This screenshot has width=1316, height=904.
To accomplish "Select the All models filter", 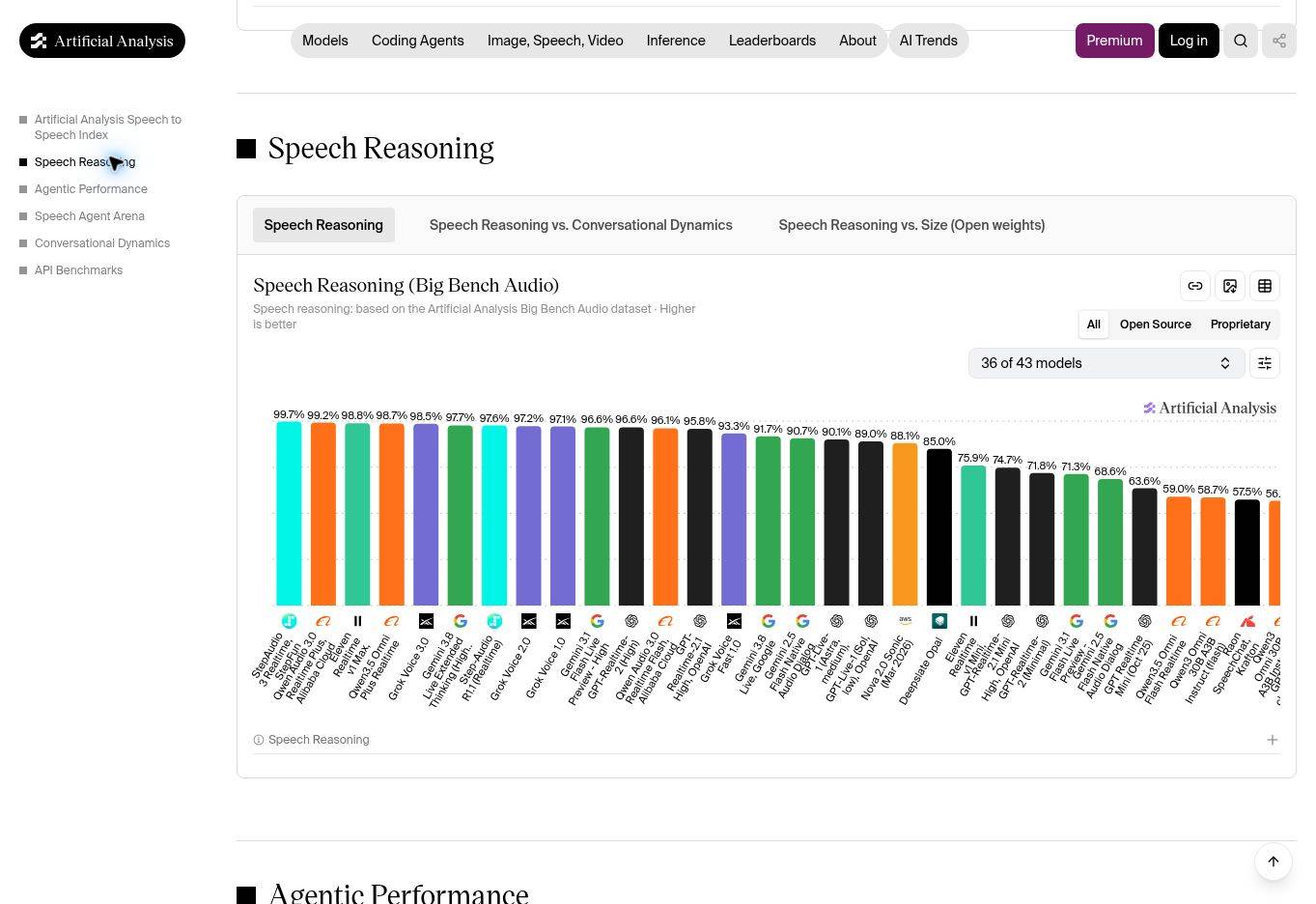I will coord(1094,325).
